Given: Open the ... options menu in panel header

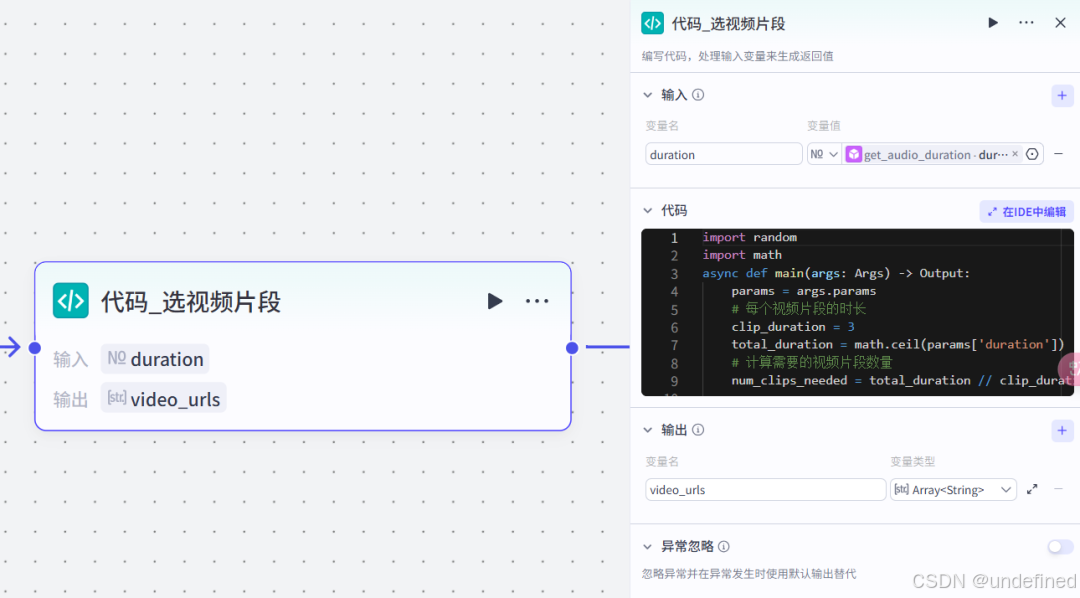Looking at the screenshot, I should tap(1026, 22).
